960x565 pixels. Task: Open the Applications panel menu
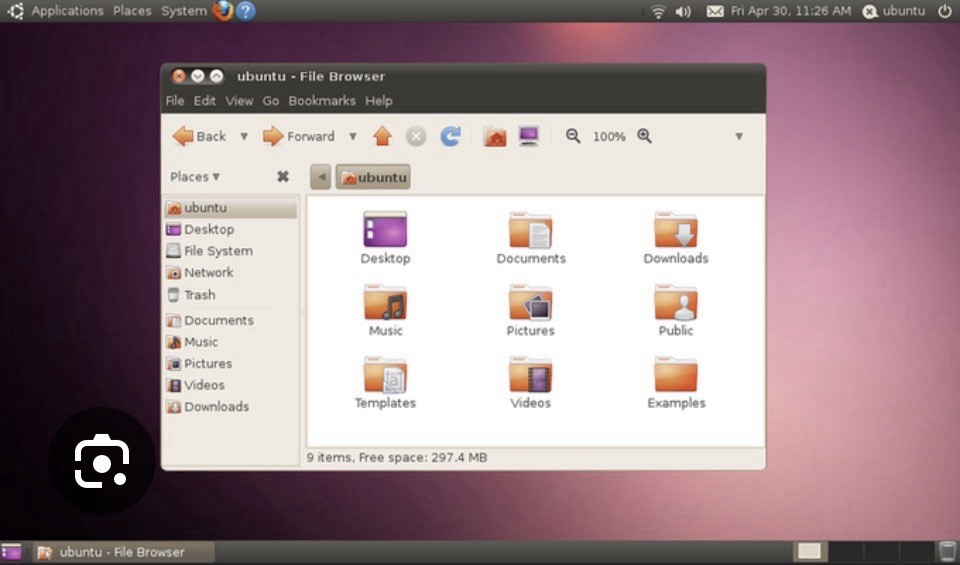click(x=67, y=11)
